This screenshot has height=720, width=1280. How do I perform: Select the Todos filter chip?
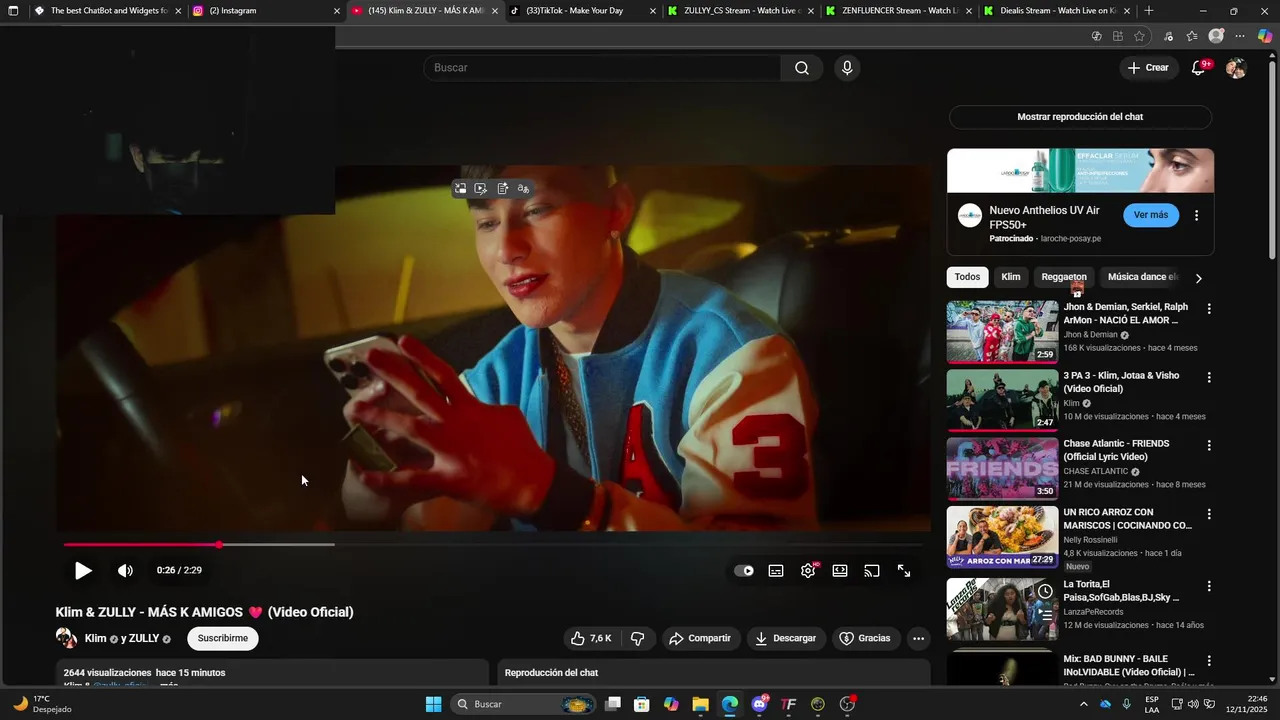[x=967, y=277]
